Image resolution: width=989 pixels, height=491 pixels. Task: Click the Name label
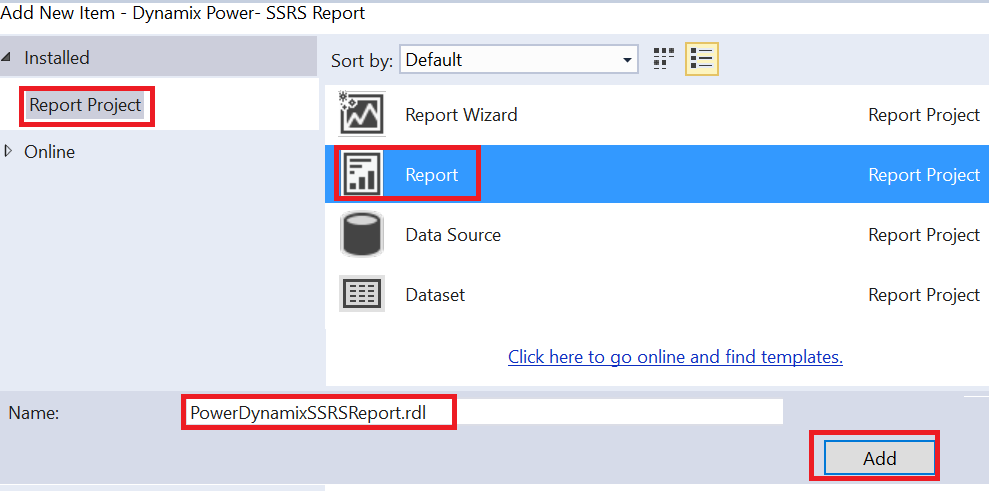[33, 413]
